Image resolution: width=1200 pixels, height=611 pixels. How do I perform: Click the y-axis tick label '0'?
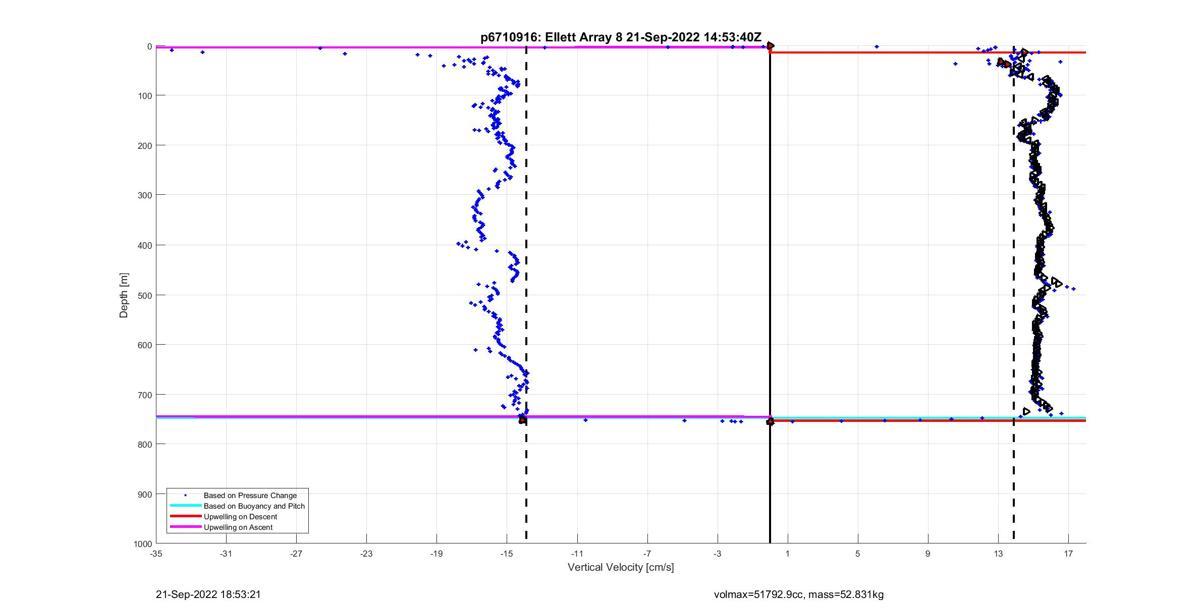click(x=149, y=46)
